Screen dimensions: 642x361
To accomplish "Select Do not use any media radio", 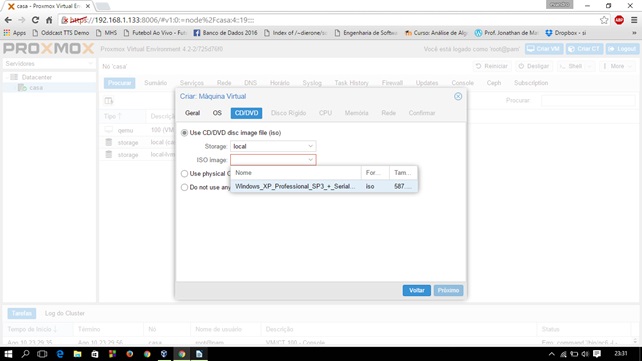I will pos(184,187).
